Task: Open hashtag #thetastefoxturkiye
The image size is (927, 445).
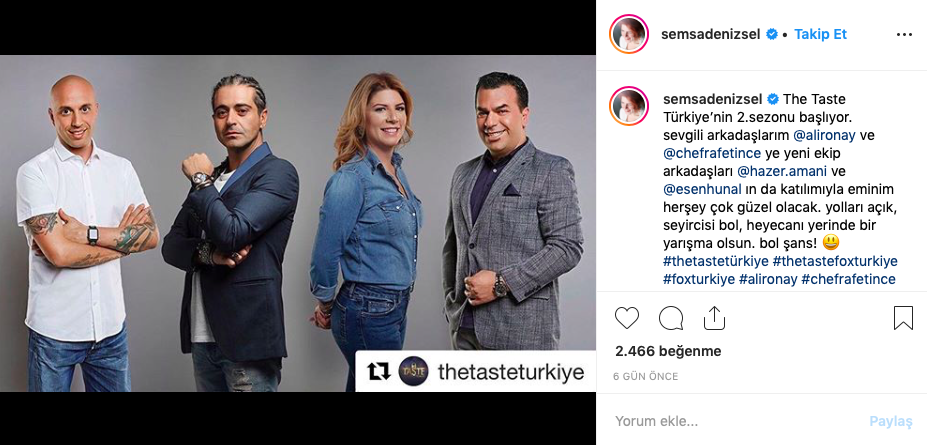Action: click(835, 261)
